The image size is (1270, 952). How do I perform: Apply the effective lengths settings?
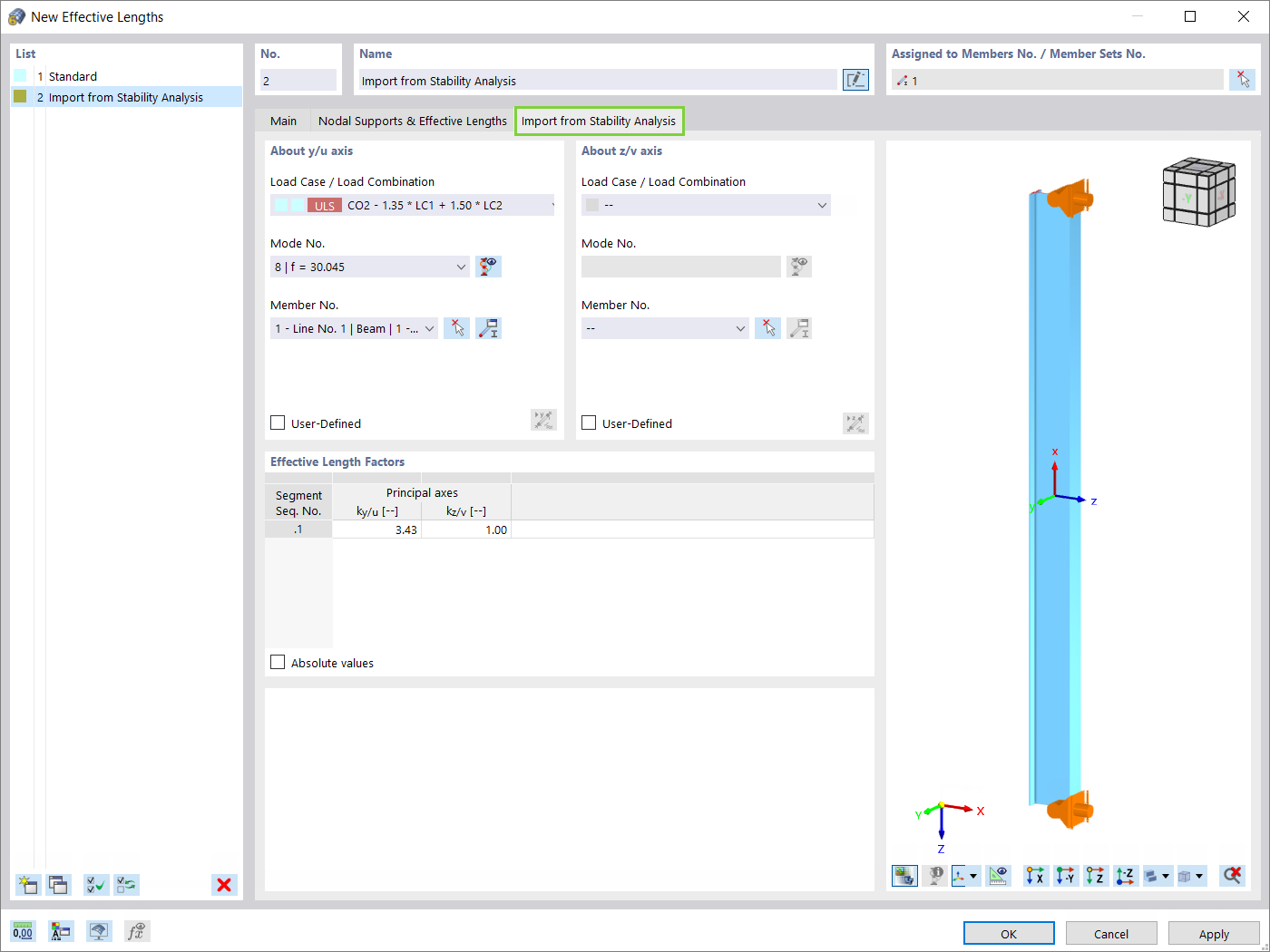[1214, 933]
